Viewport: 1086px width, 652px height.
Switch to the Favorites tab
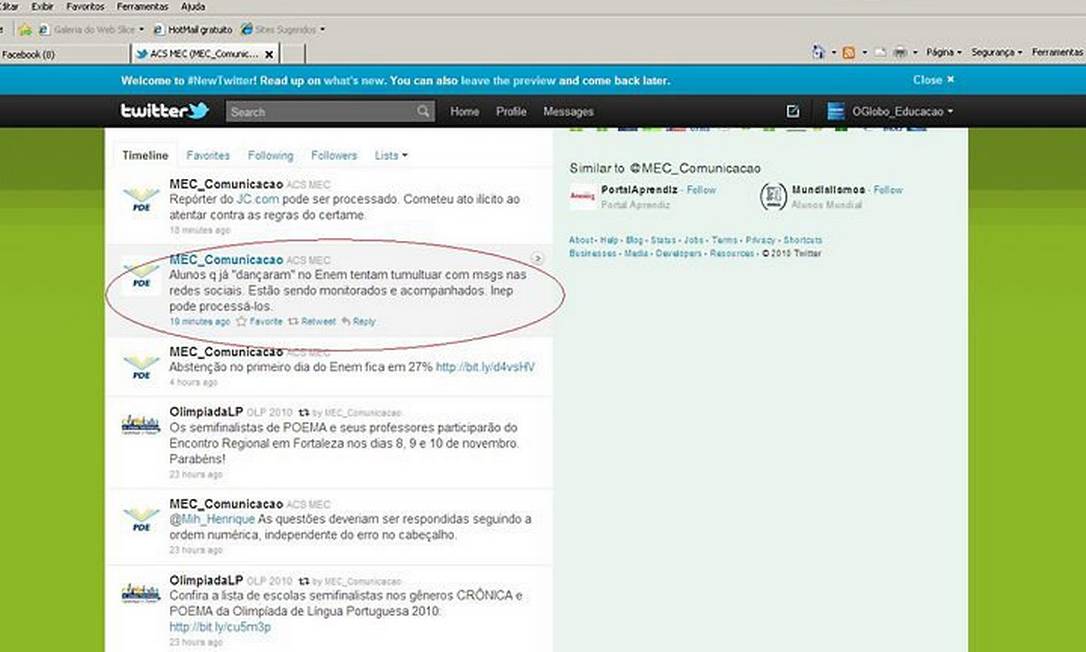click(208, 156)
